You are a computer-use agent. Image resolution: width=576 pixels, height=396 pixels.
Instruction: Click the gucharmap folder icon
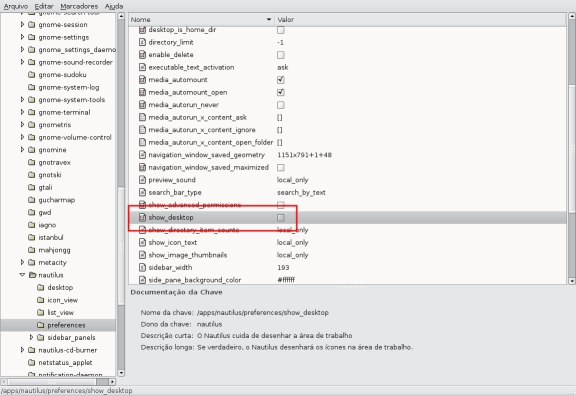click(x=32, y=200)
